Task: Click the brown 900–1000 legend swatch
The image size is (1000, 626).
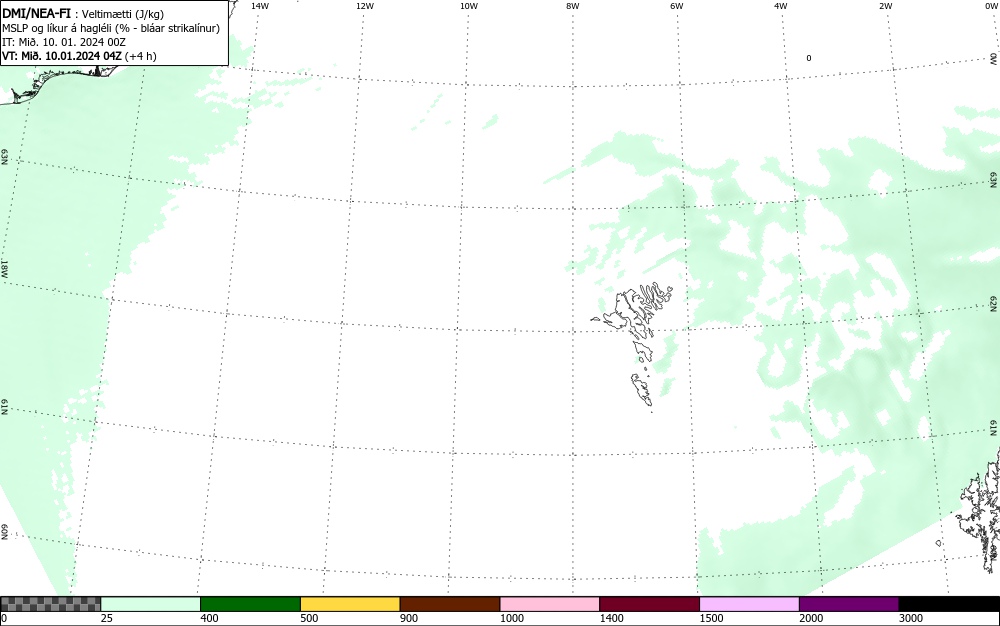Action: [x=450, y=604]
